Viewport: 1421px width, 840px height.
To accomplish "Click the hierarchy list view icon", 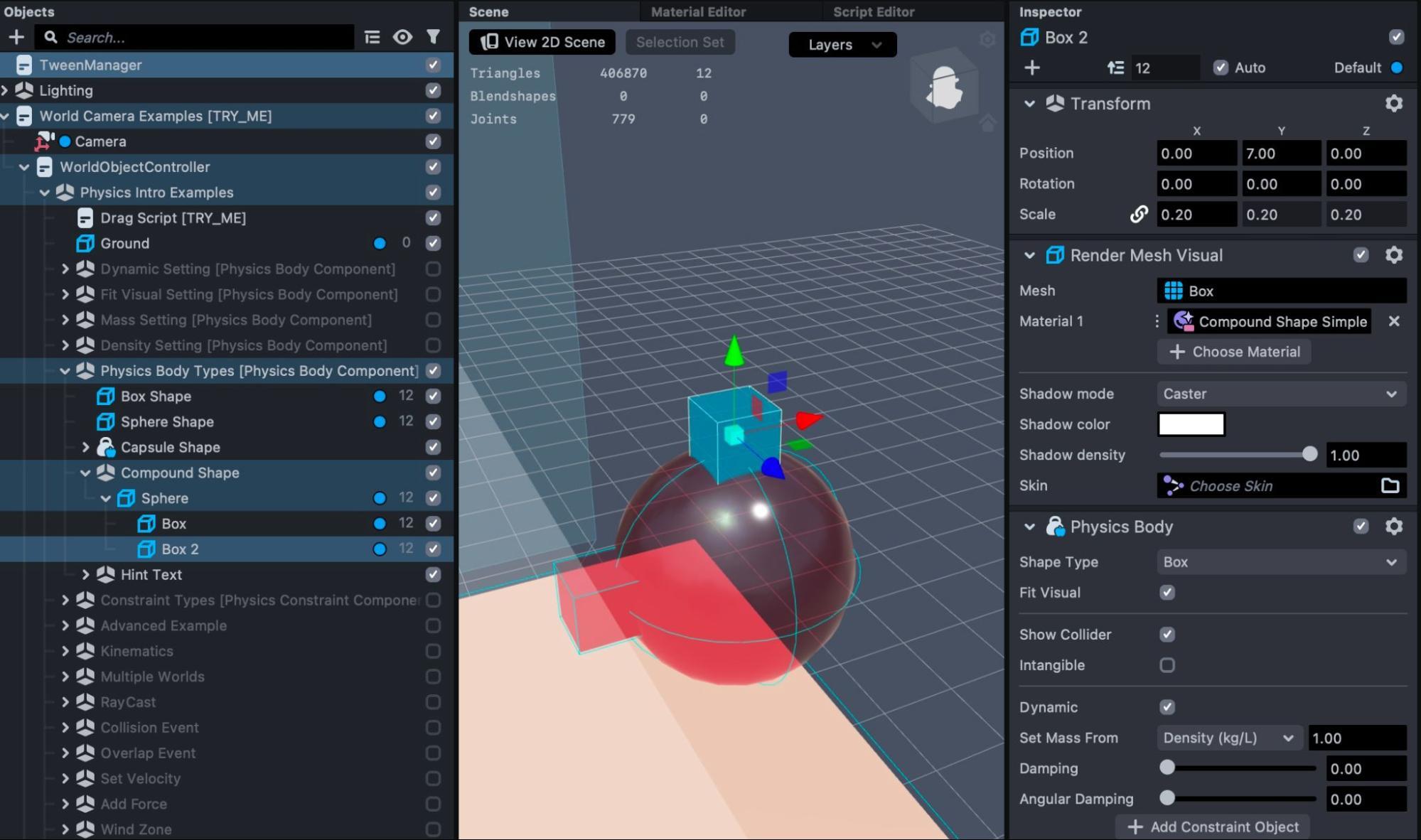I will pos(372,37).
